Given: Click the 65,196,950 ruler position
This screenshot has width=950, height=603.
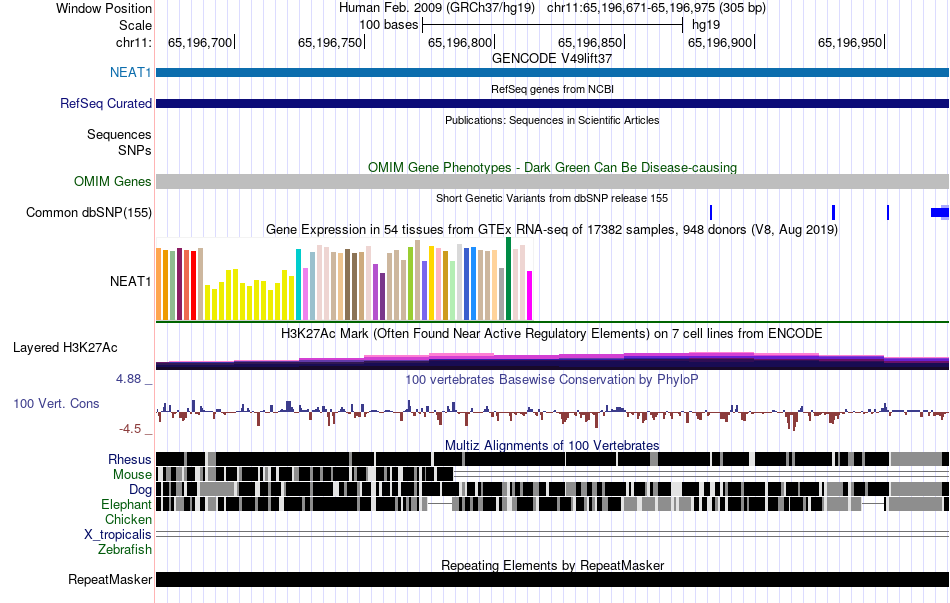Looking at the screenshot, I should tap(850, 42).
